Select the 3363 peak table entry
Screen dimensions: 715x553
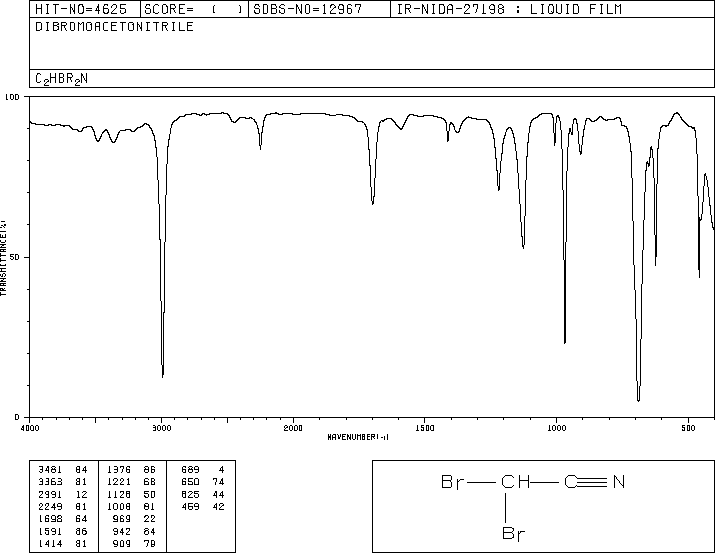click(x=62, y=482)
